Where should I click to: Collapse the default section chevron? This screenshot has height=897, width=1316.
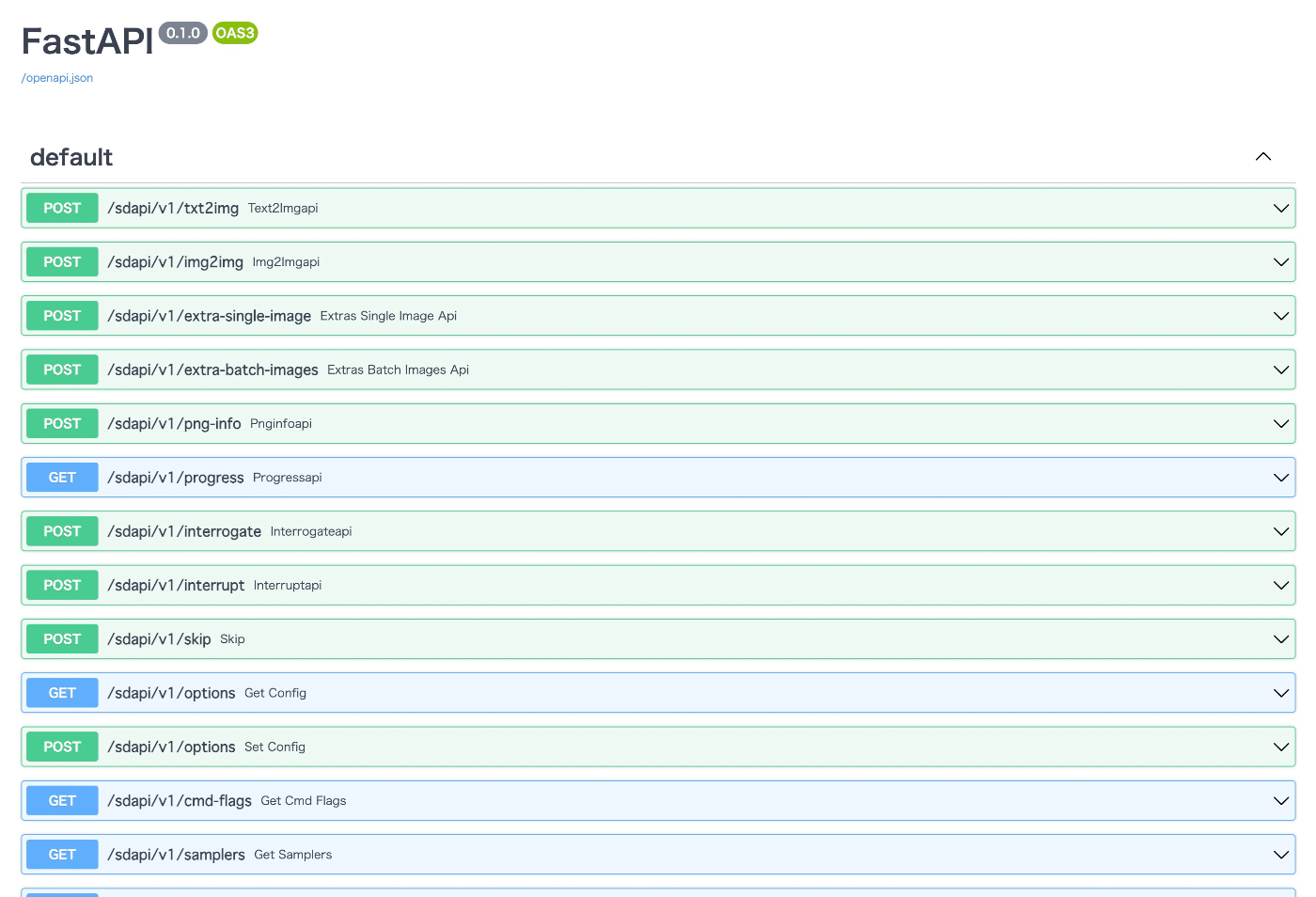[1263, 157]
